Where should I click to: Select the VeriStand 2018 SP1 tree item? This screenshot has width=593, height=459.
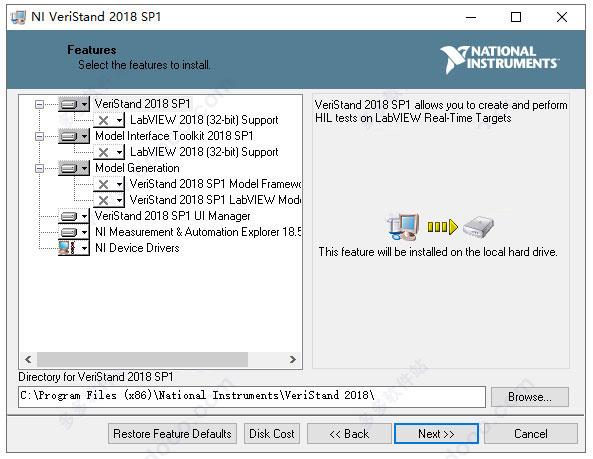pos(142,104)
